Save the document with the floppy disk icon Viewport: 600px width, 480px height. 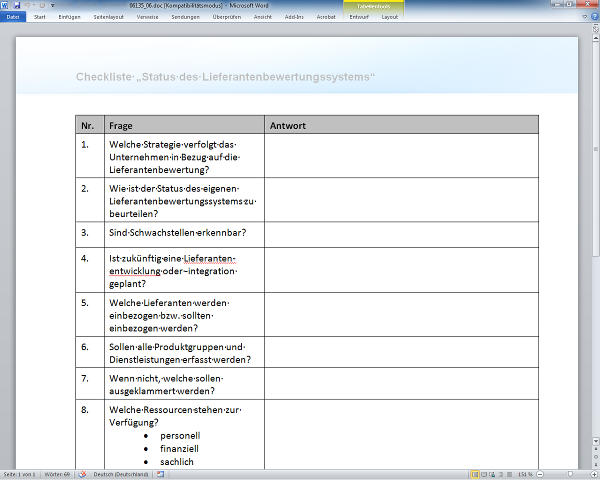point(16,5)
